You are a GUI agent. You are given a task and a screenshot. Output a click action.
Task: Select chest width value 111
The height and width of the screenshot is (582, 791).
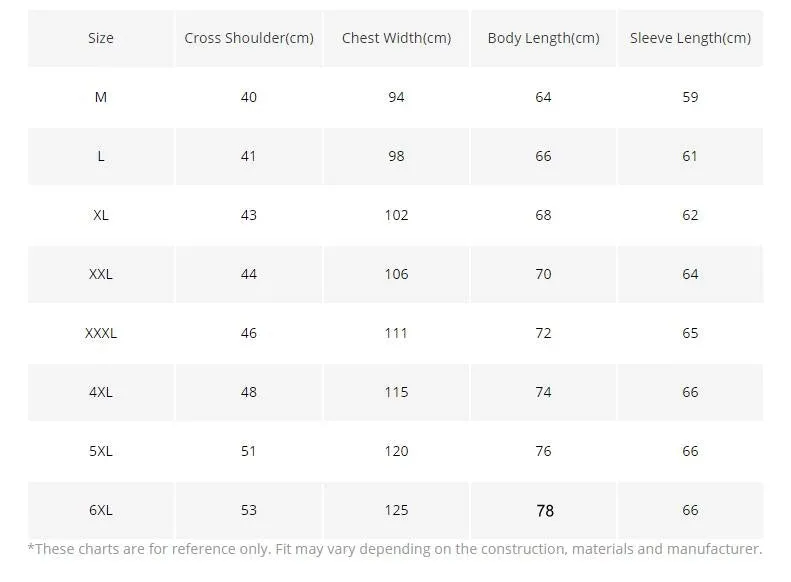tap(396, 333)
